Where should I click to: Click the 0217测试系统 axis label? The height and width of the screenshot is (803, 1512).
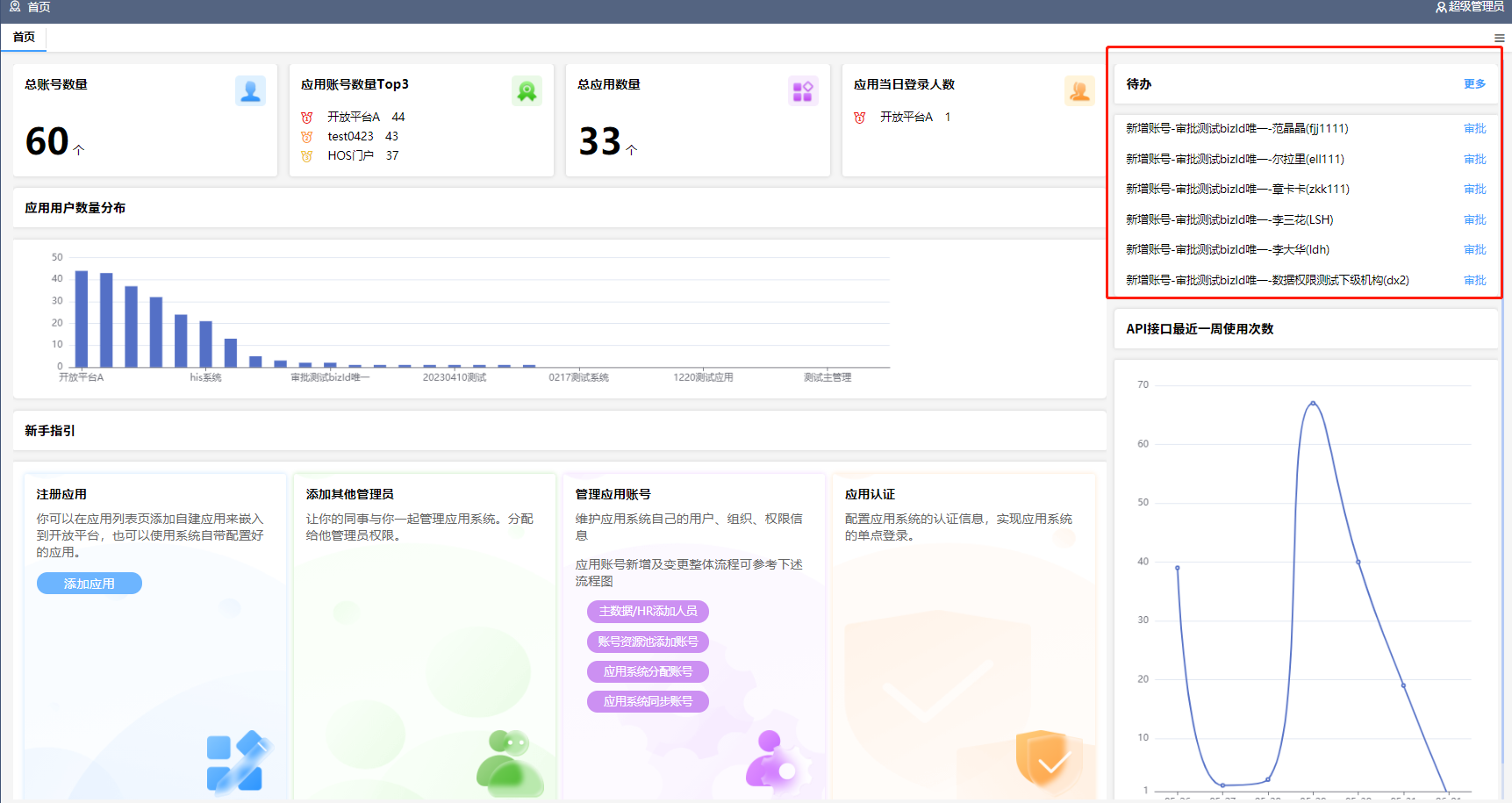pyautogui.click(x=579, y=378)
